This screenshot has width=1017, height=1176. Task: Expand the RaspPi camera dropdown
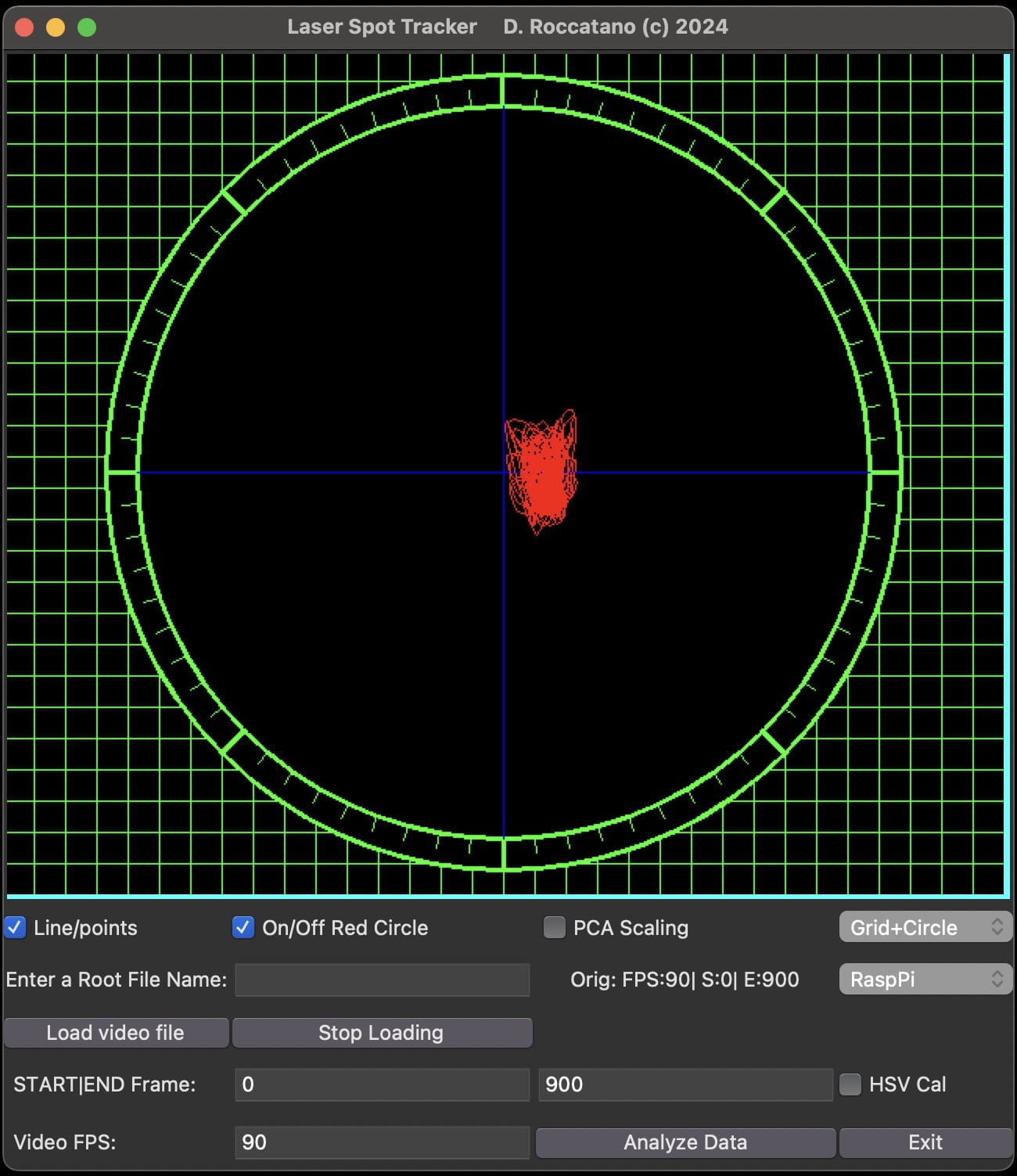point(925,979)
